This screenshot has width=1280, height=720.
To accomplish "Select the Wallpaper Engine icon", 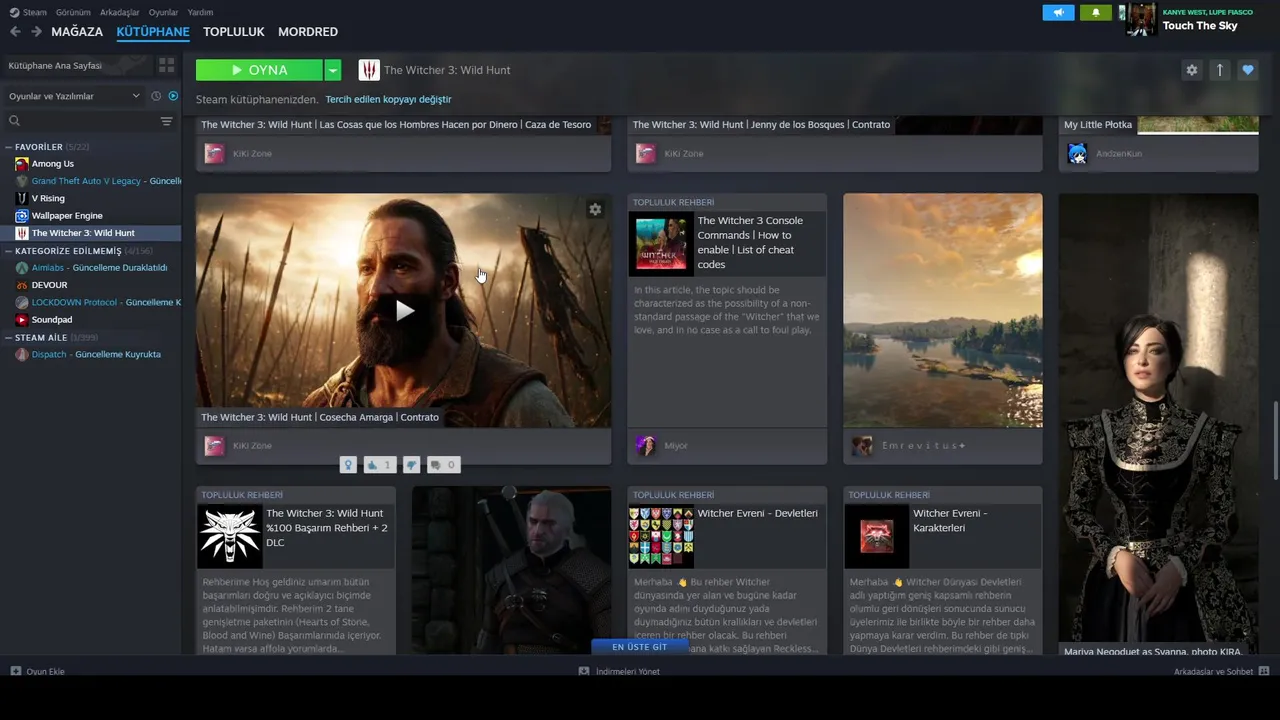I will point(22,216).
